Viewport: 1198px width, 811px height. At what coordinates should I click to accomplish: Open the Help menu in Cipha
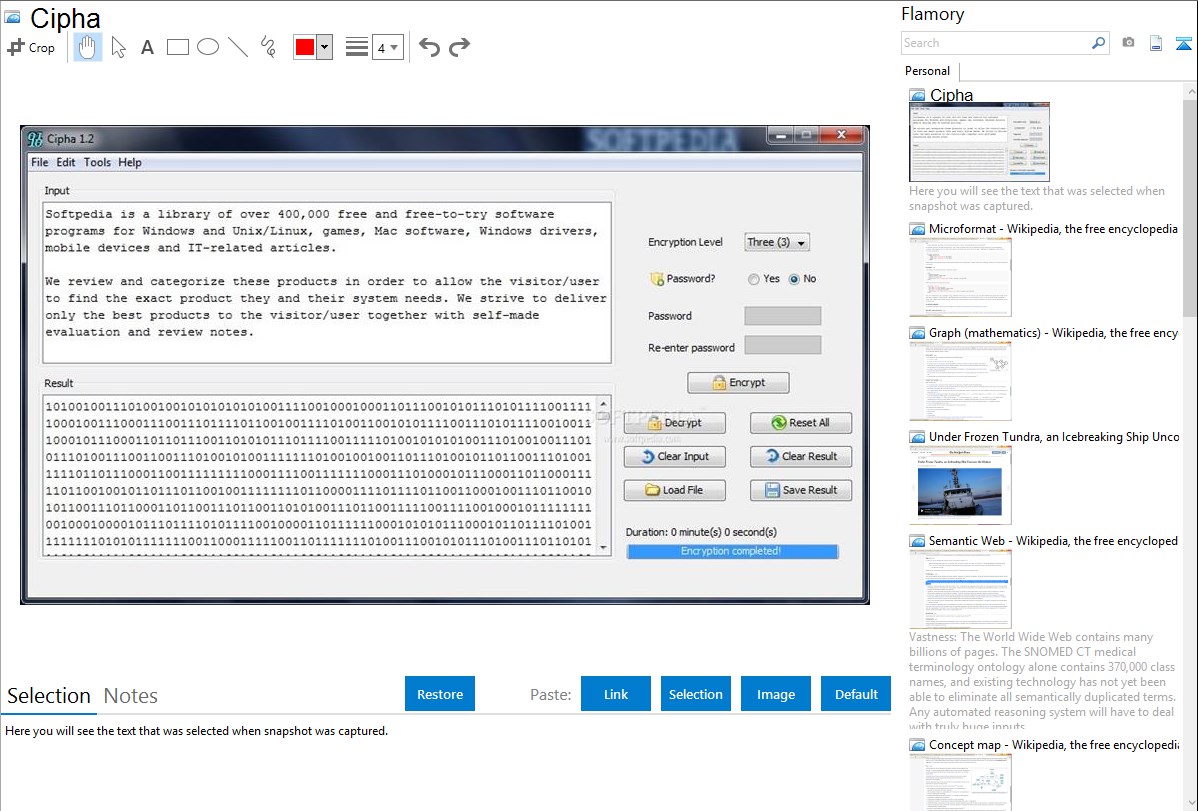[130, 162]
